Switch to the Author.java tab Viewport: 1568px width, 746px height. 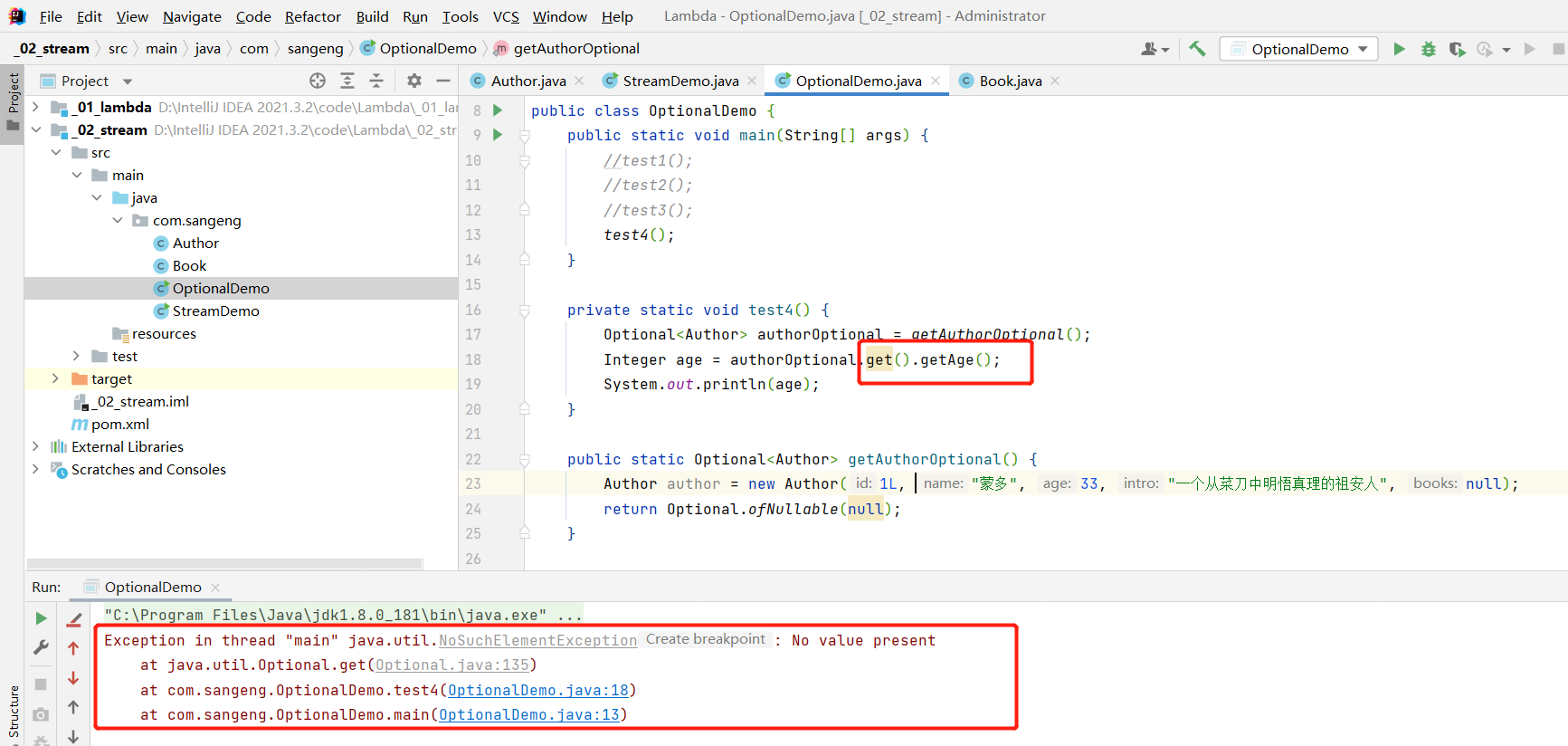click(x=528, y=81)
